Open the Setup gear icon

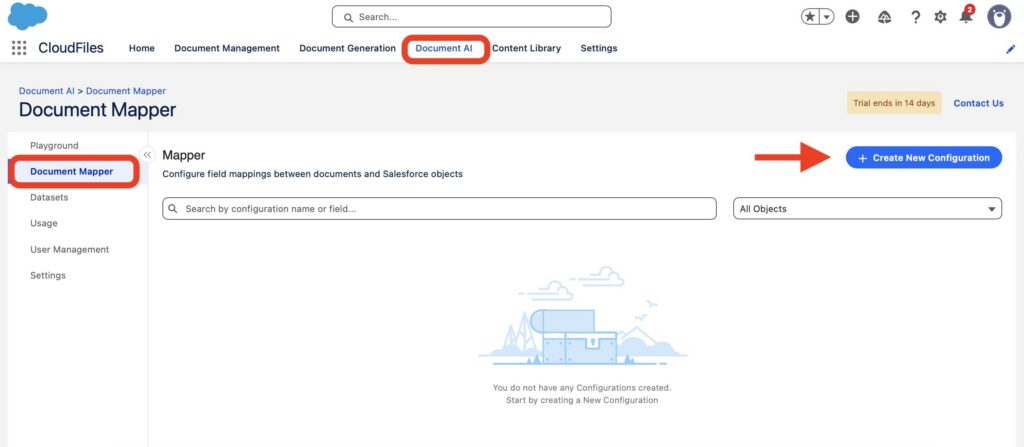(x=940, y=17)
